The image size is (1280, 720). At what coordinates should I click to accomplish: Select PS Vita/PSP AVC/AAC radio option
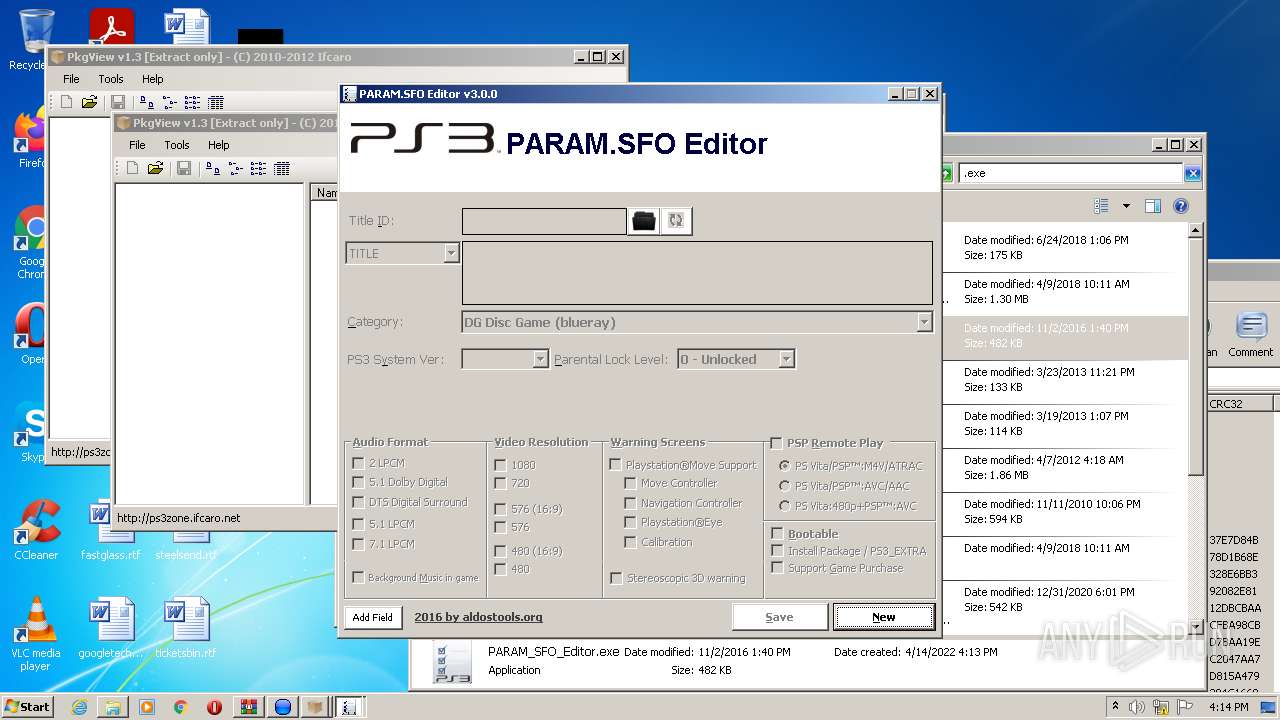785,486
